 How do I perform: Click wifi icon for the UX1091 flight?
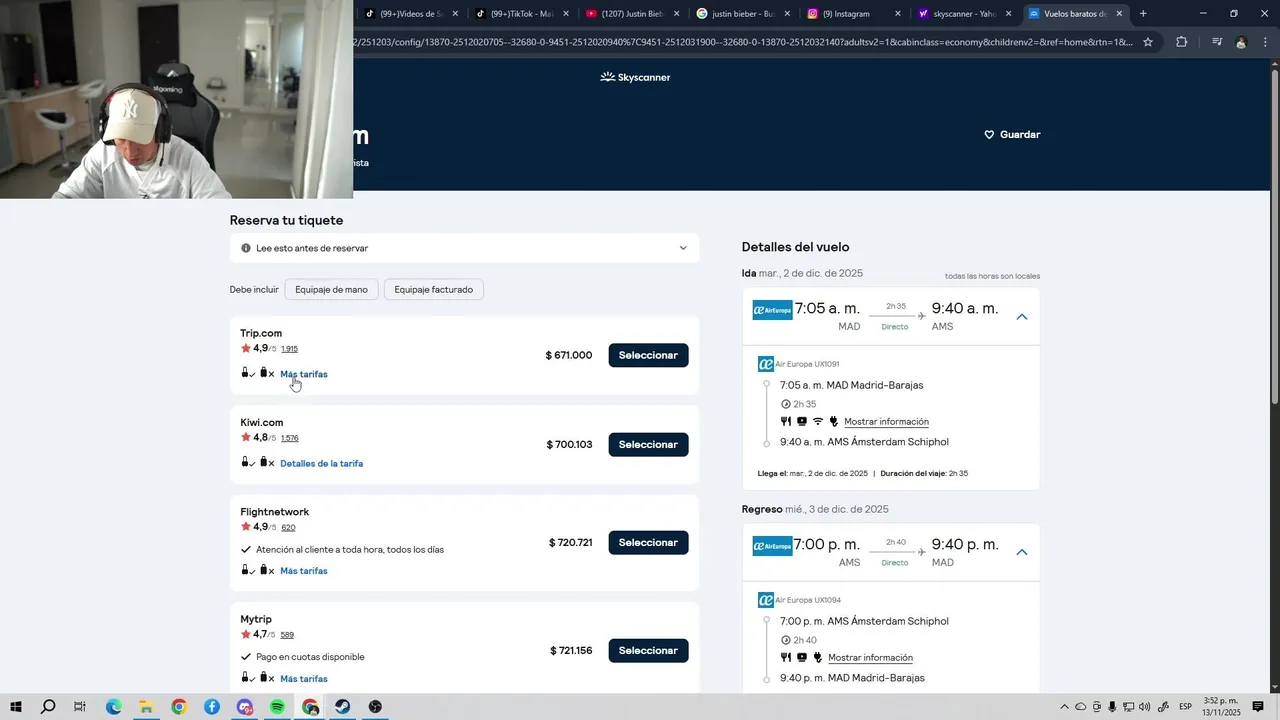[x=817, y=421]
